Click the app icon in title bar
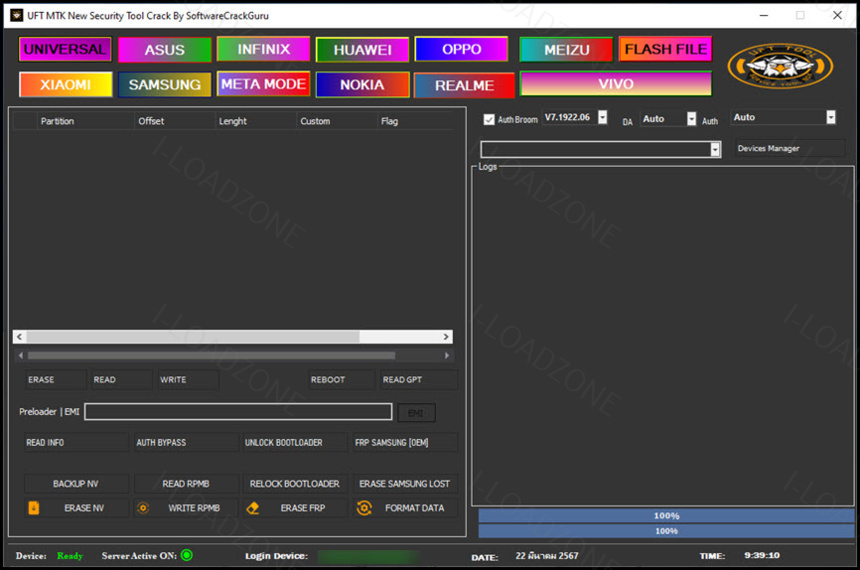Viewport: 860px width, 570px height. [x=16, y=15]
